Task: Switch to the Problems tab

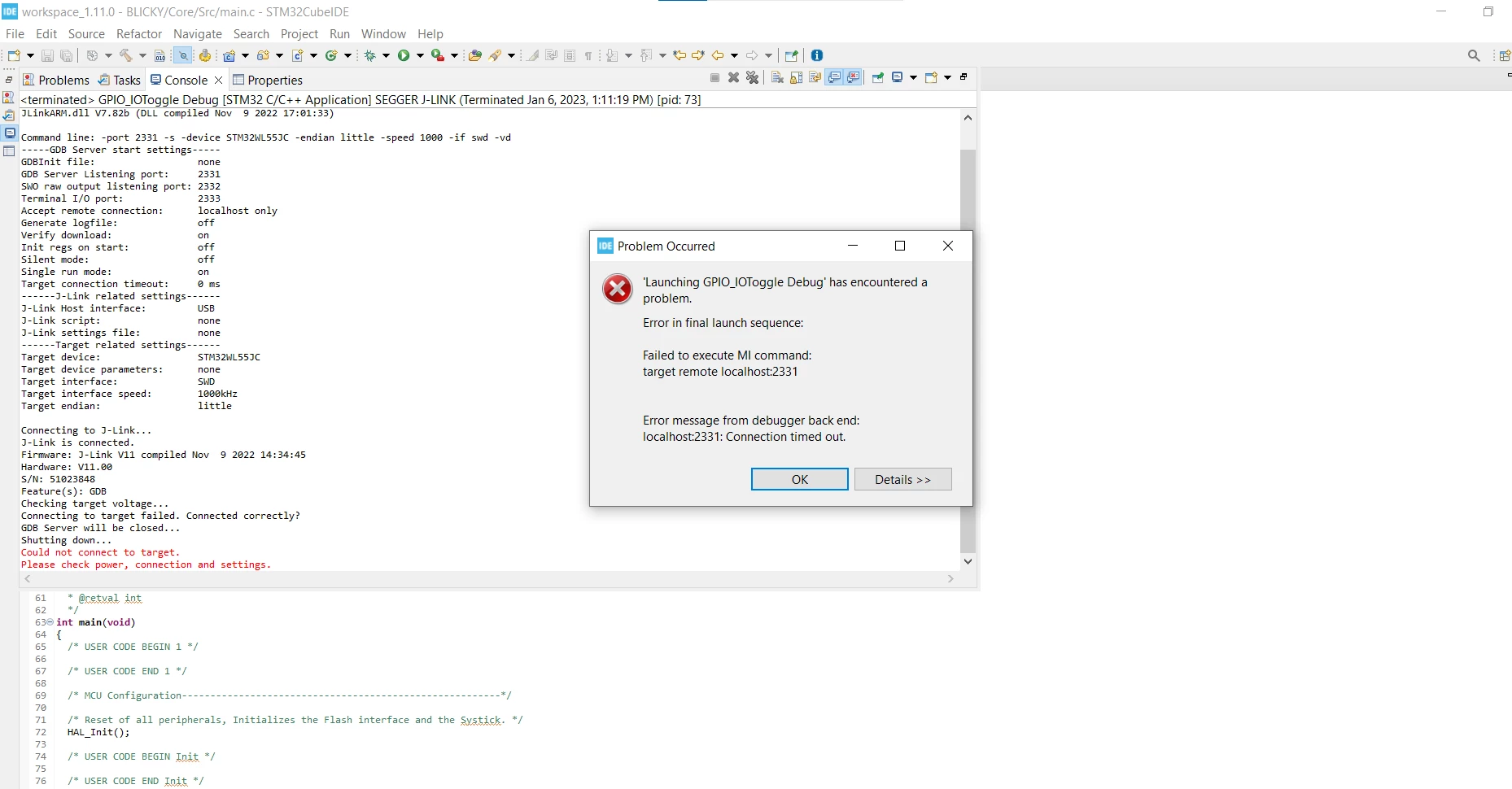Action: click(x=56, y=80)
